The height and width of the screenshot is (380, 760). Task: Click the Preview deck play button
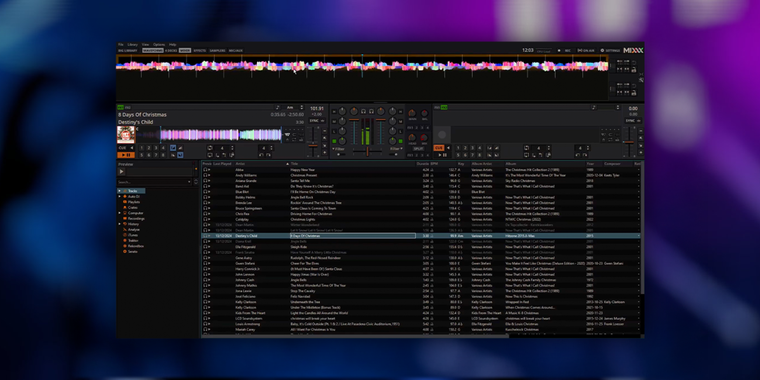point(121,172)
